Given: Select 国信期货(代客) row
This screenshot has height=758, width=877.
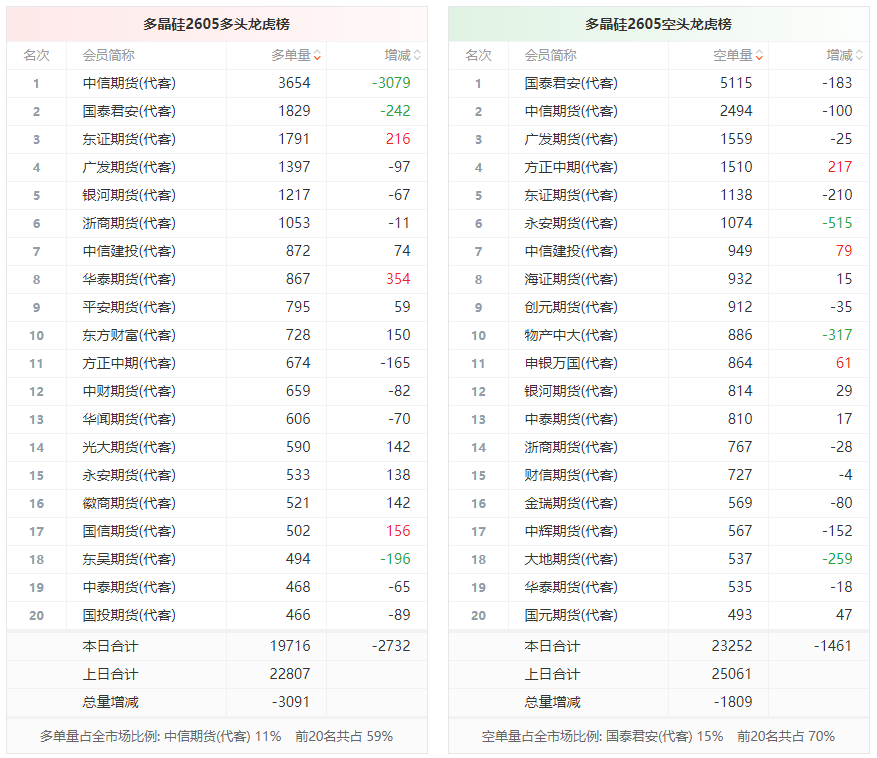Looking at the screenshot, I should click(217, 531).
